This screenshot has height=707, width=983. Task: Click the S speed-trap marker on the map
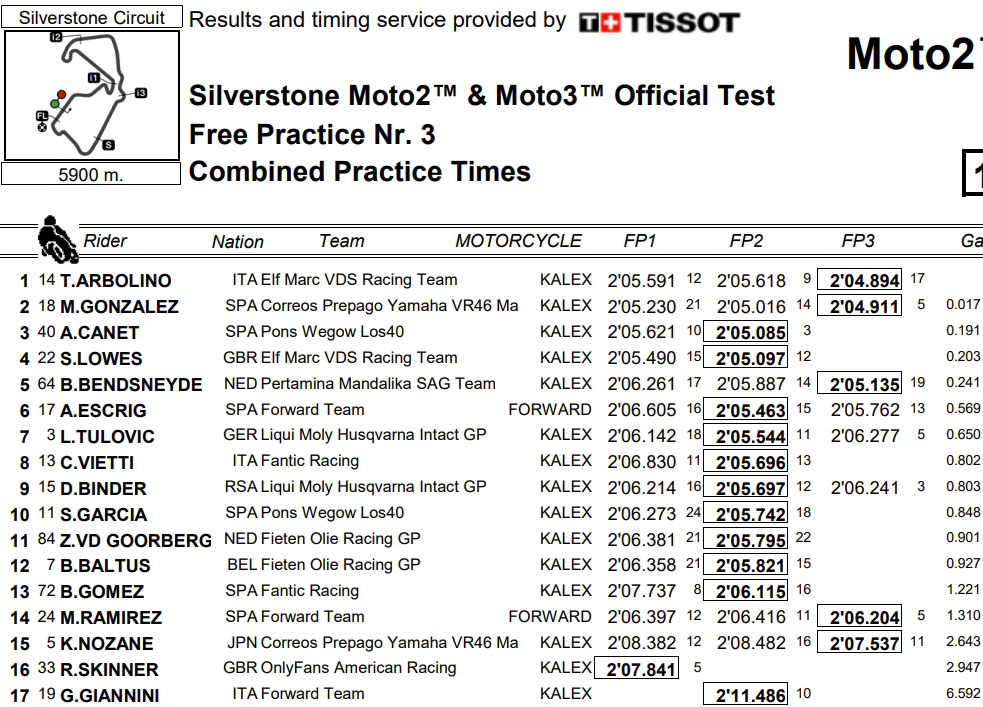108,145
